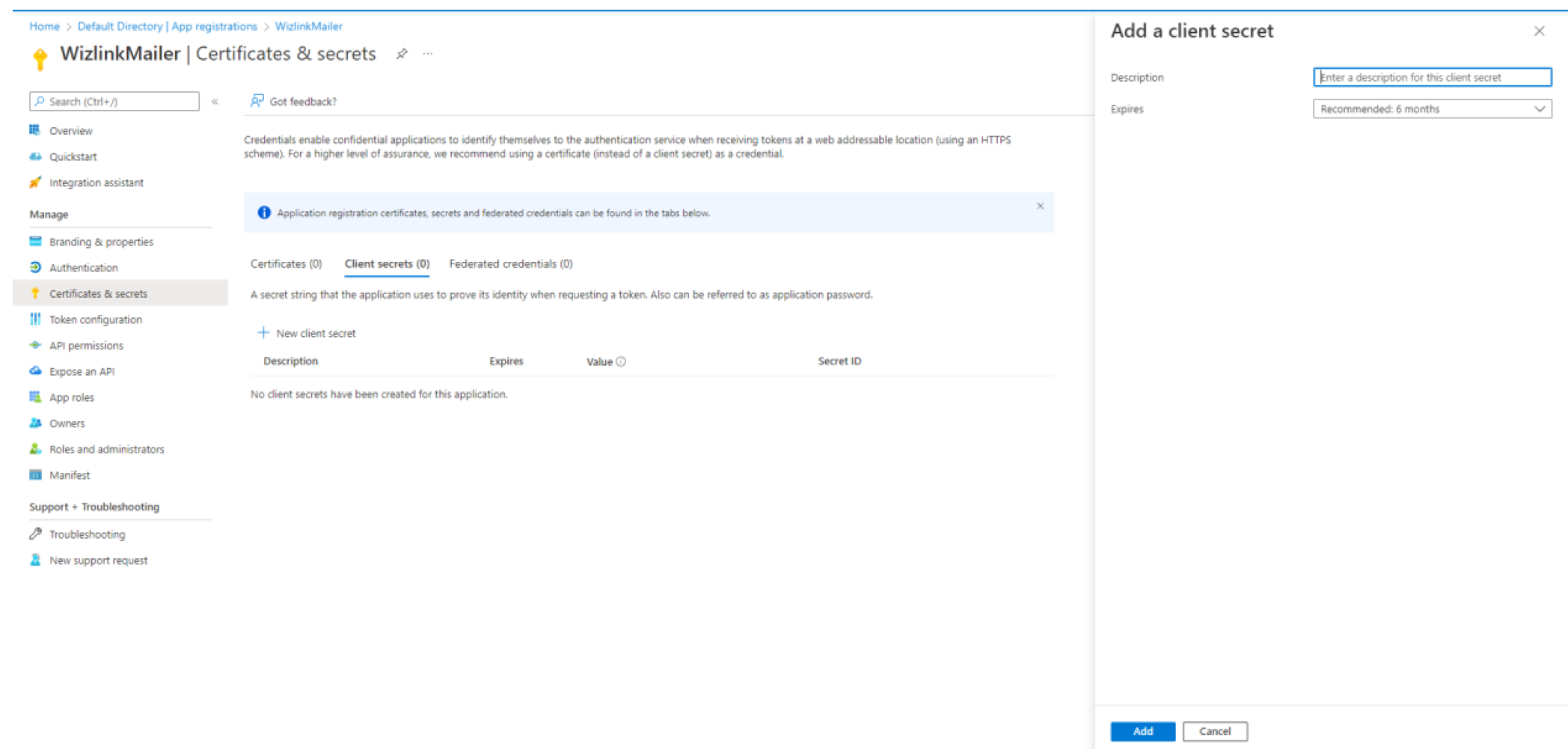Click the Overview sidebar icon
Viewport: 1568px width, 749px height.
[35, 130]
